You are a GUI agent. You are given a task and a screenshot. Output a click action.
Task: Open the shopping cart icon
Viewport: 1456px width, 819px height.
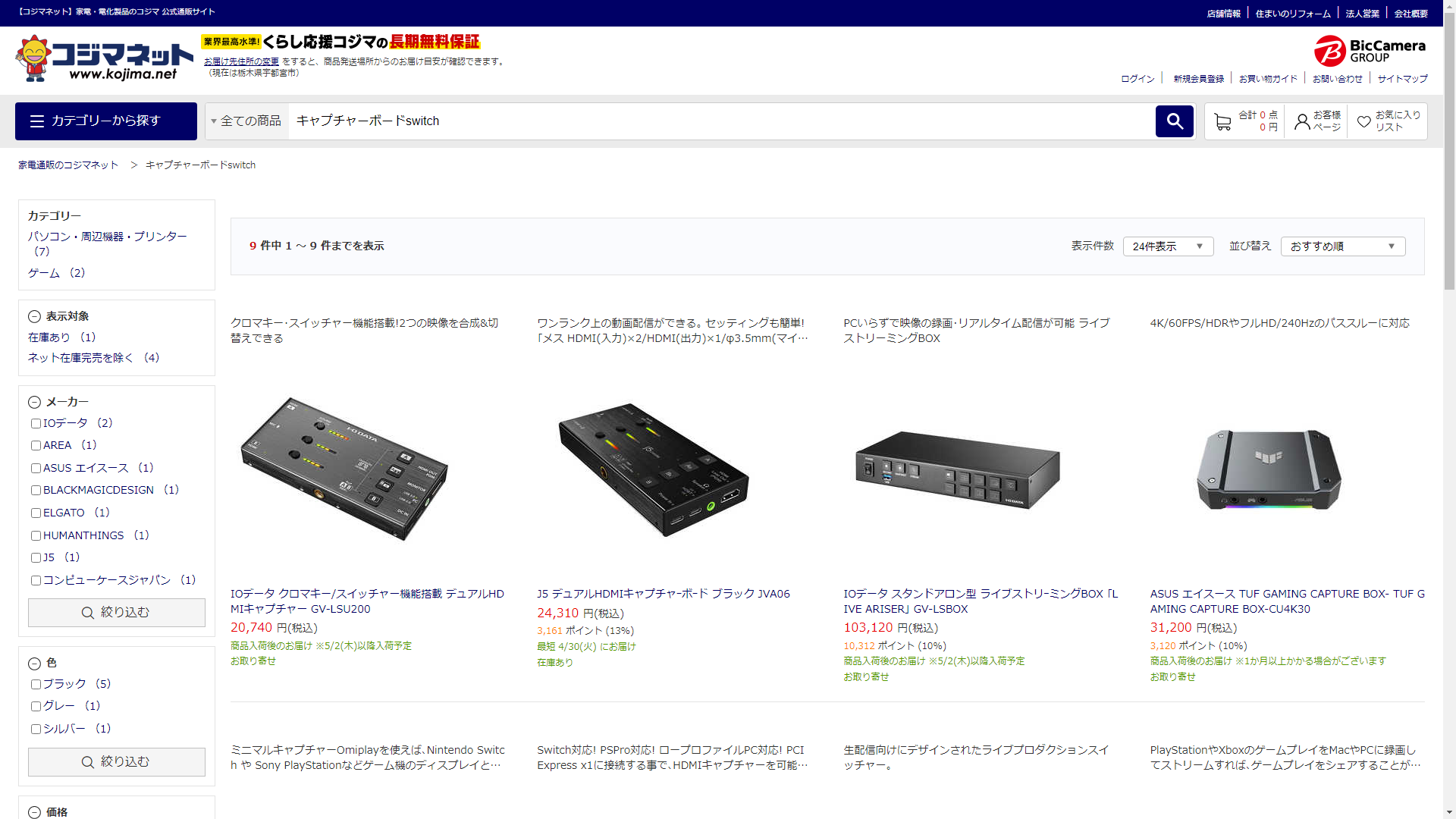pyautogui.click(x=1222, y=121)
